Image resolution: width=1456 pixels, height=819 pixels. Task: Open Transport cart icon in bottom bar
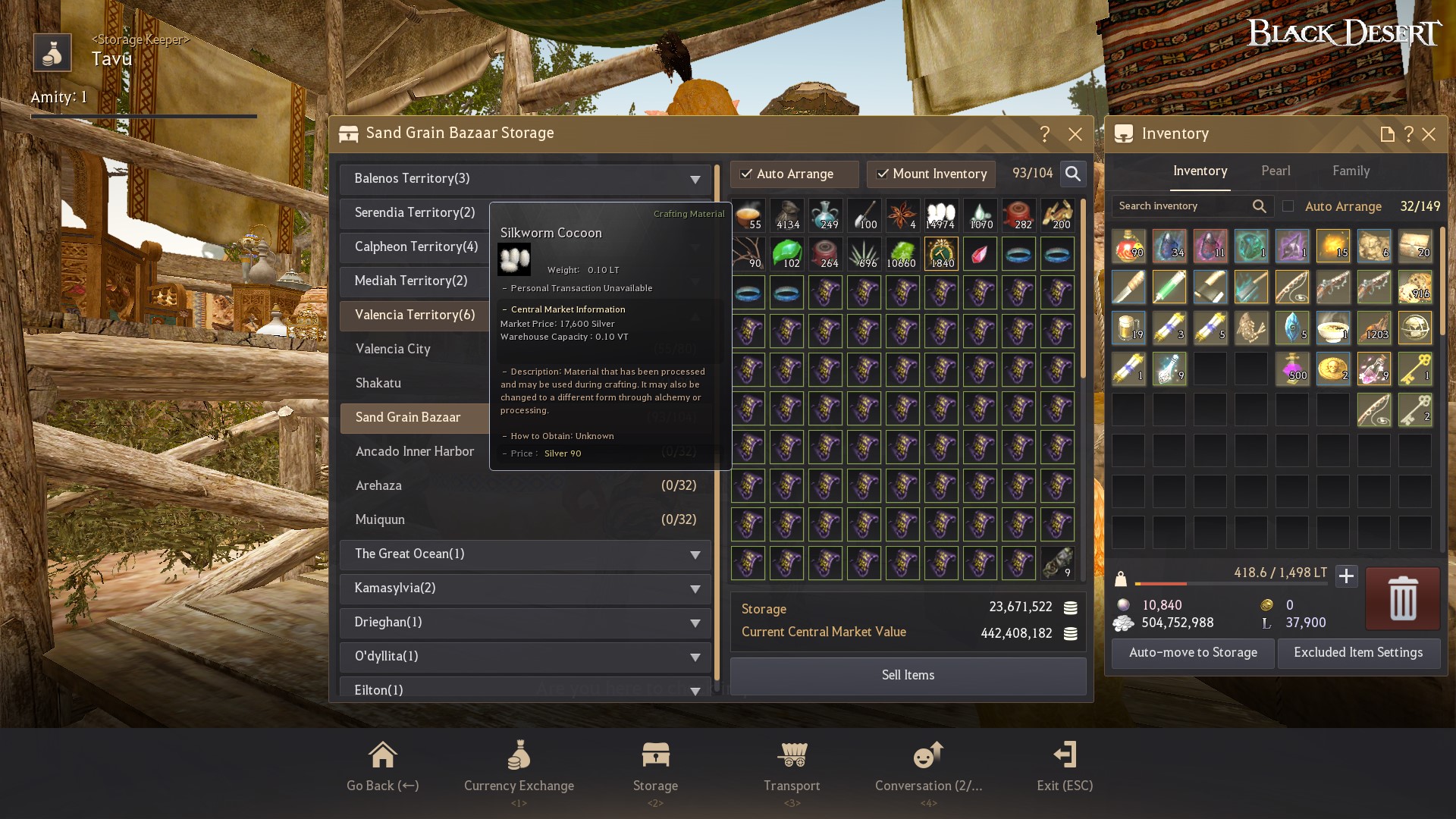[x=792, y=755]
